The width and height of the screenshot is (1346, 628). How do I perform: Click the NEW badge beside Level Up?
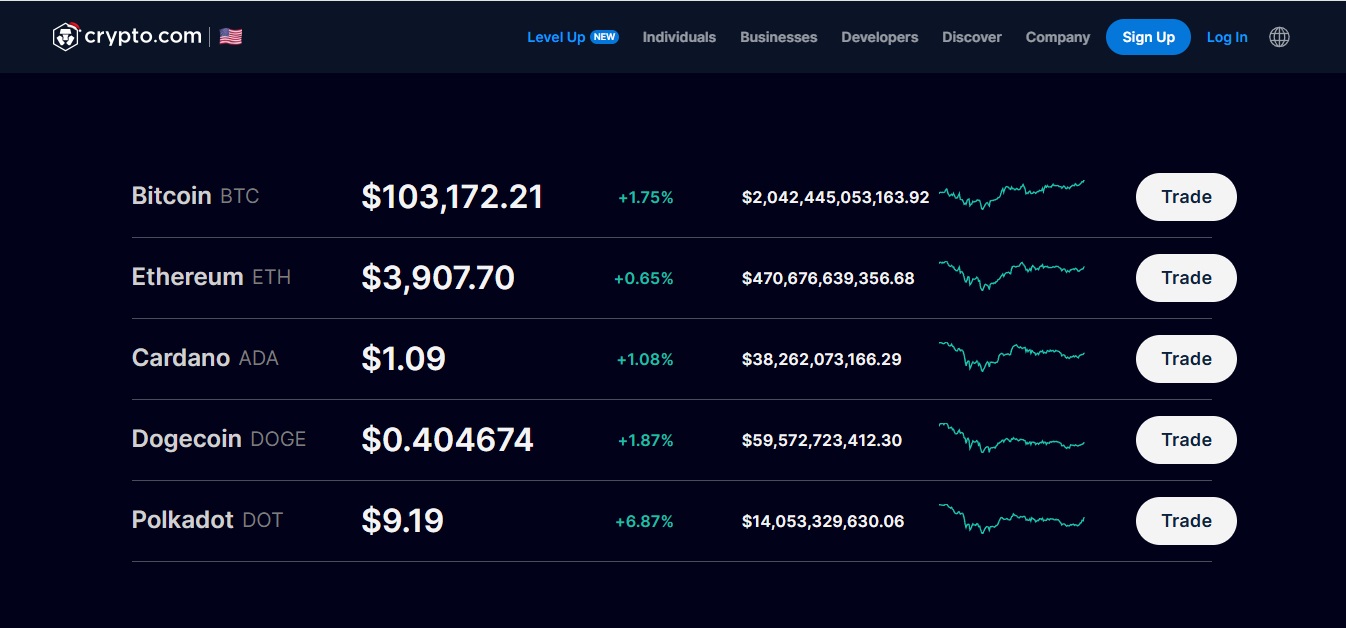pos(603,36)
